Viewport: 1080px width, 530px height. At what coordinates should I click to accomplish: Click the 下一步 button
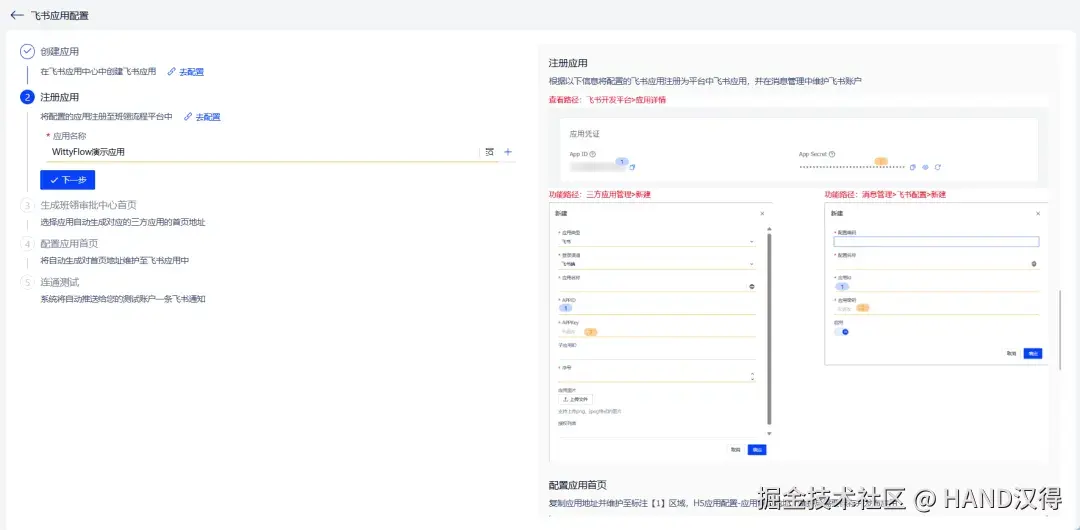point(68,180)
